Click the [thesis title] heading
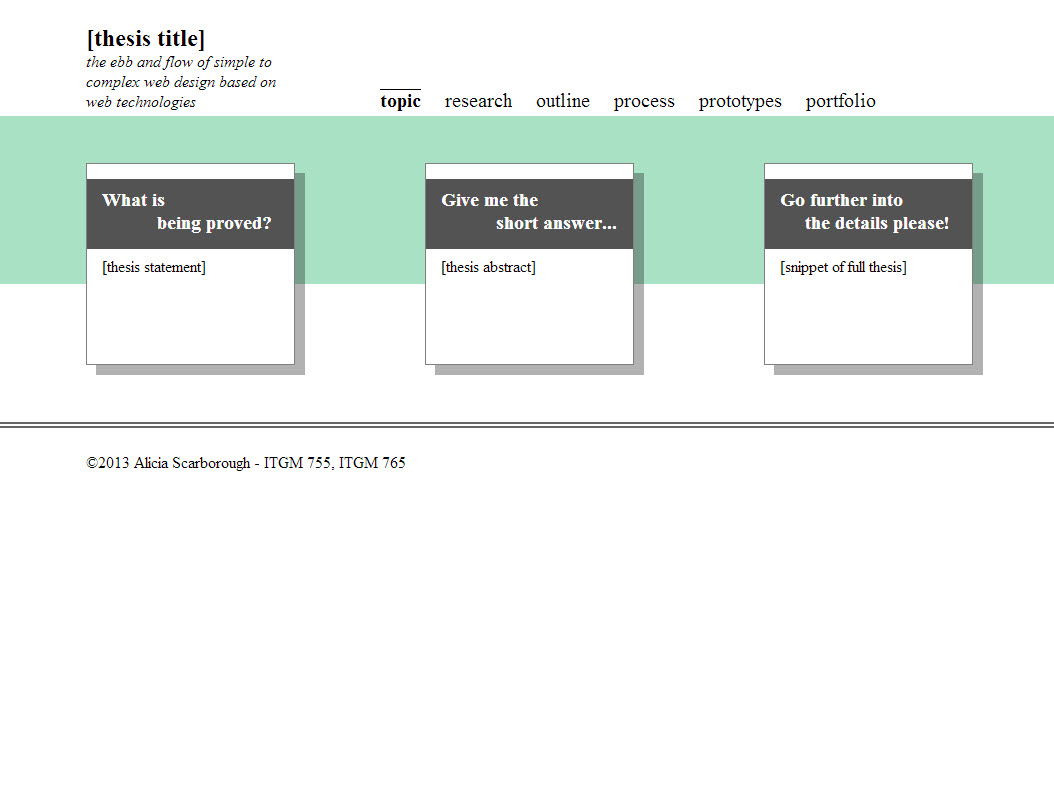This screenshot has height=790, width=1054. (x=146, y=39)
